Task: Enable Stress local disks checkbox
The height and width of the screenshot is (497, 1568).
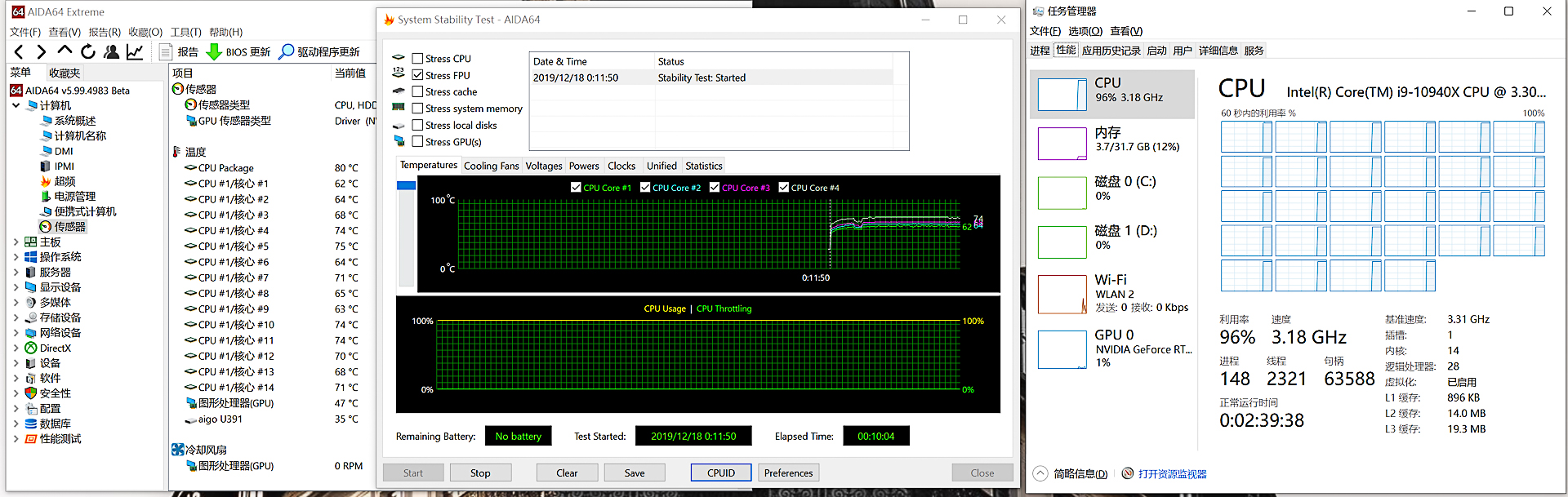Action: tap(417, 125)
